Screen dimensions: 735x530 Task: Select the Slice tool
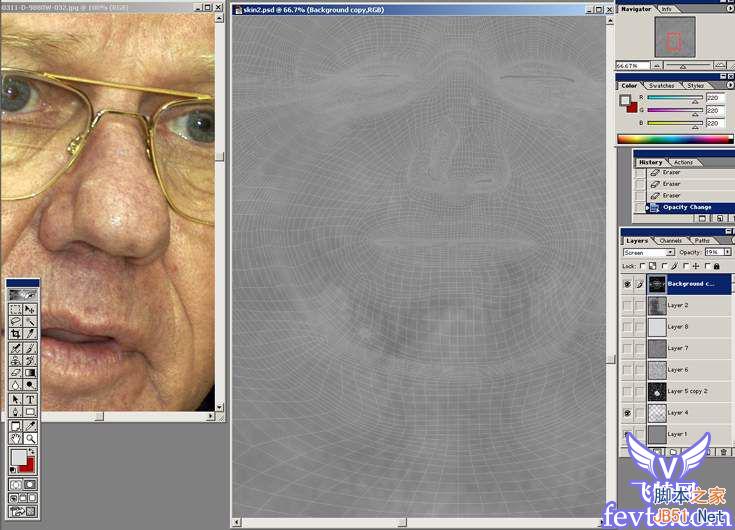30,334
